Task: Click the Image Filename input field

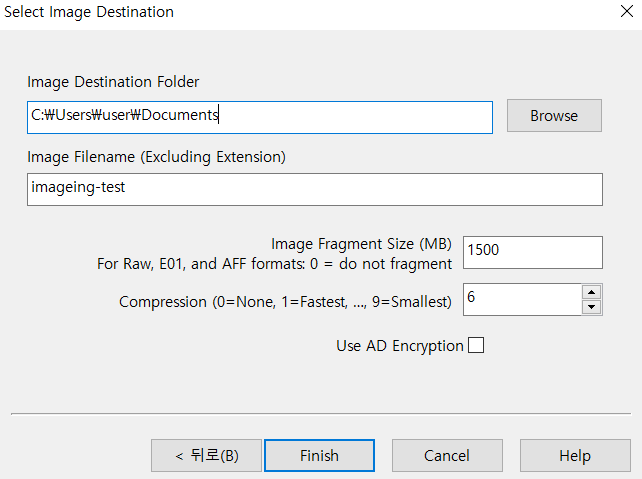Action: pyautogui.click(x=314, y=189)
